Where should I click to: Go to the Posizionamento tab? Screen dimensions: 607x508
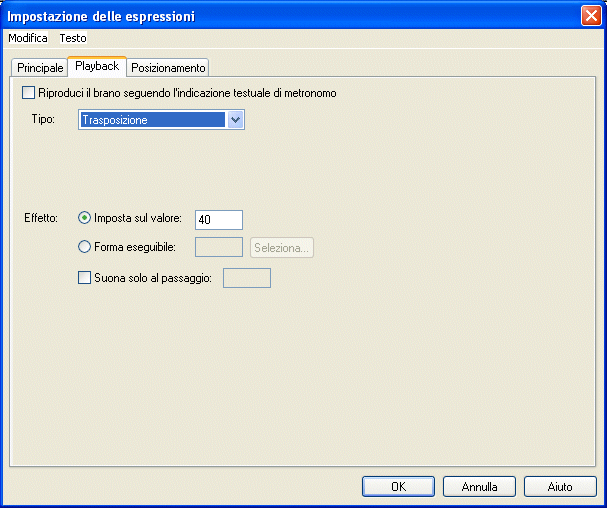tap(168, 68)
